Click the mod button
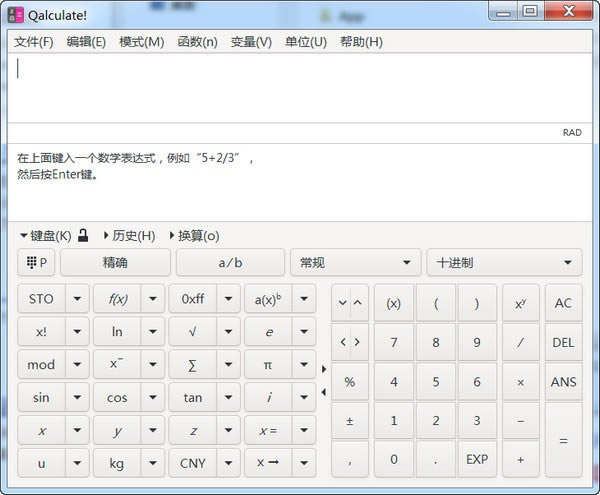This screenshot has height=495, width=600. [41, 365]
